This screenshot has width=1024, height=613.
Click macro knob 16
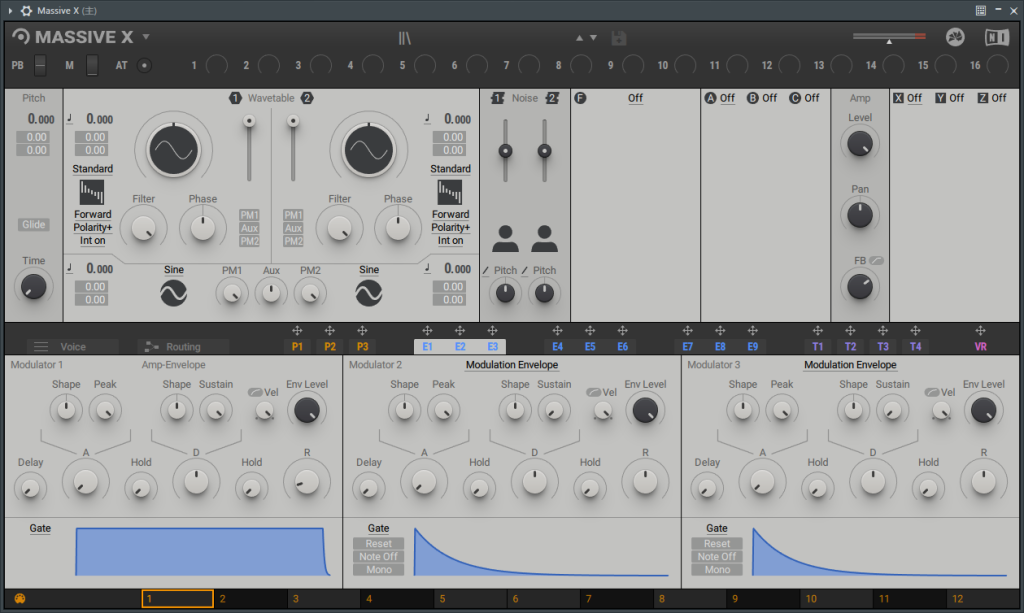click(x=998, y=65)
